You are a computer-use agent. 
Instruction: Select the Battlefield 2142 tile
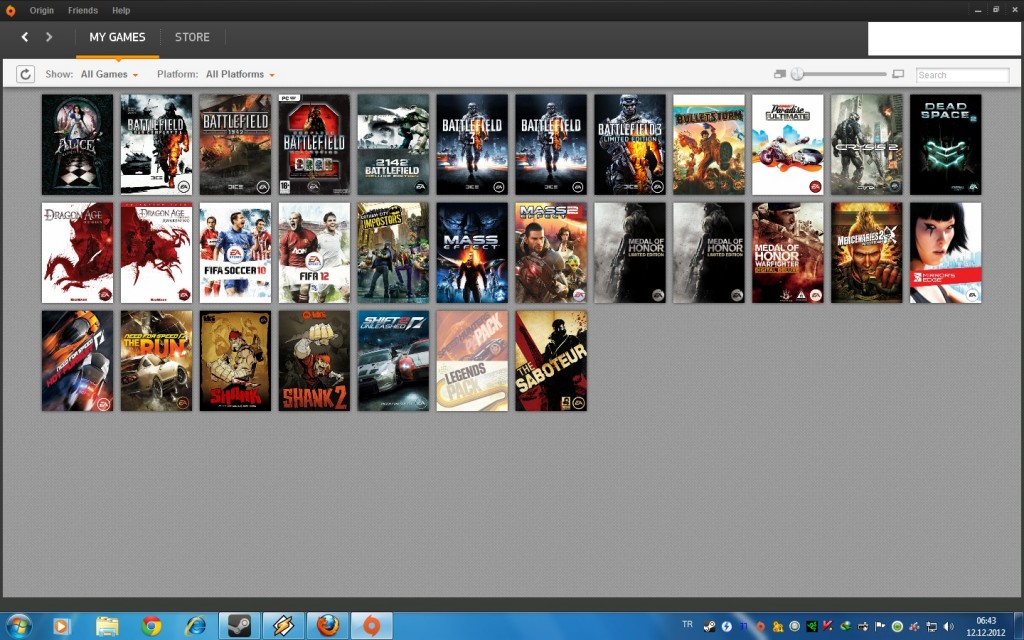(393, 144)
